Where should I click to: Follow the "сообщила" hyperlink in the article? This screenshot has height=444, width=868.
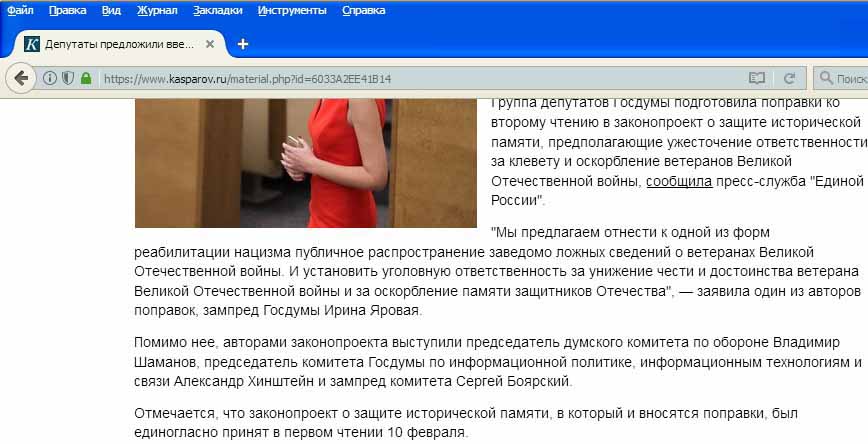[679, 181]
